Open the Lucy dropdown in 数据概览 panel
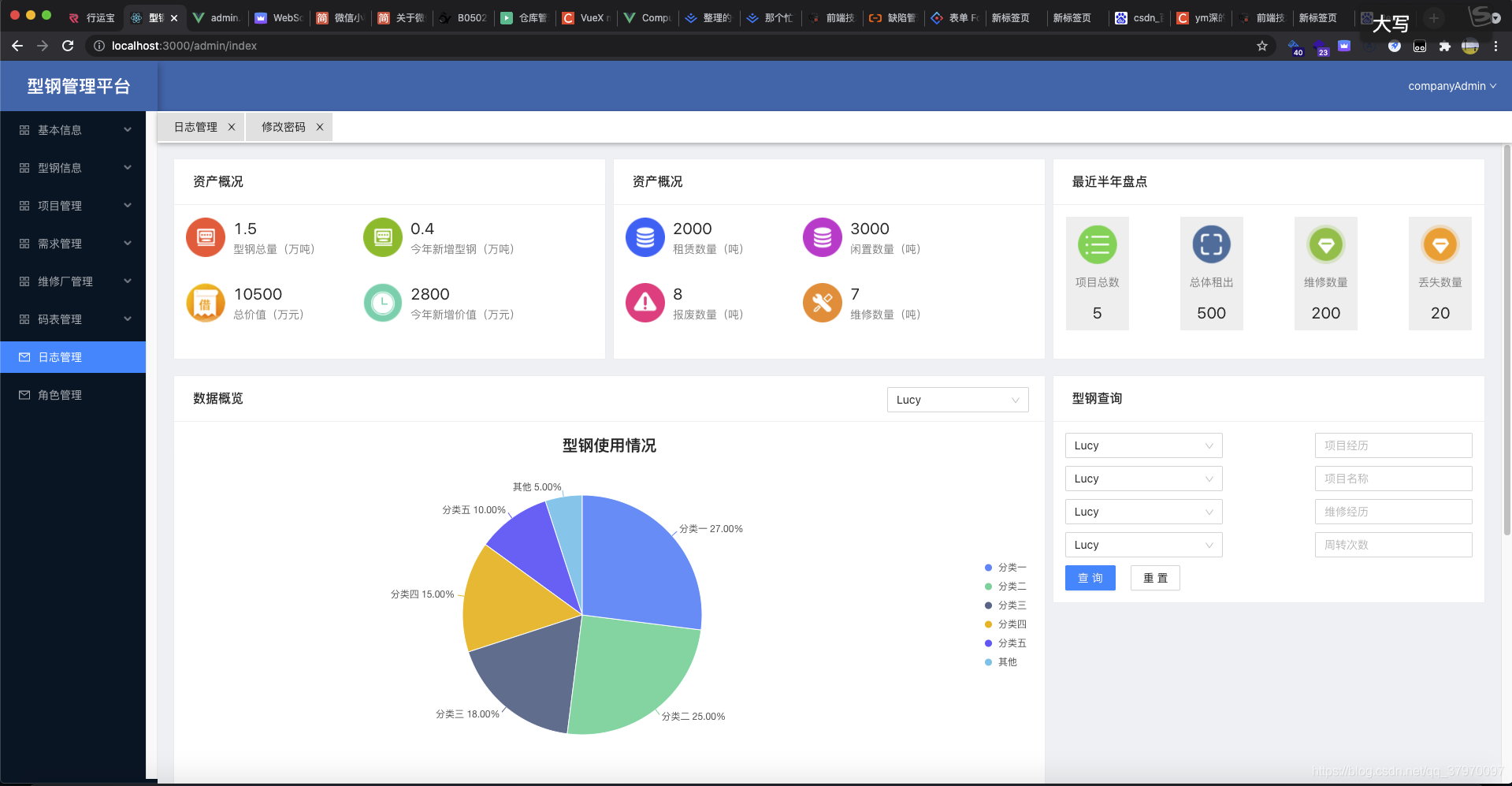 pos(957,400)
